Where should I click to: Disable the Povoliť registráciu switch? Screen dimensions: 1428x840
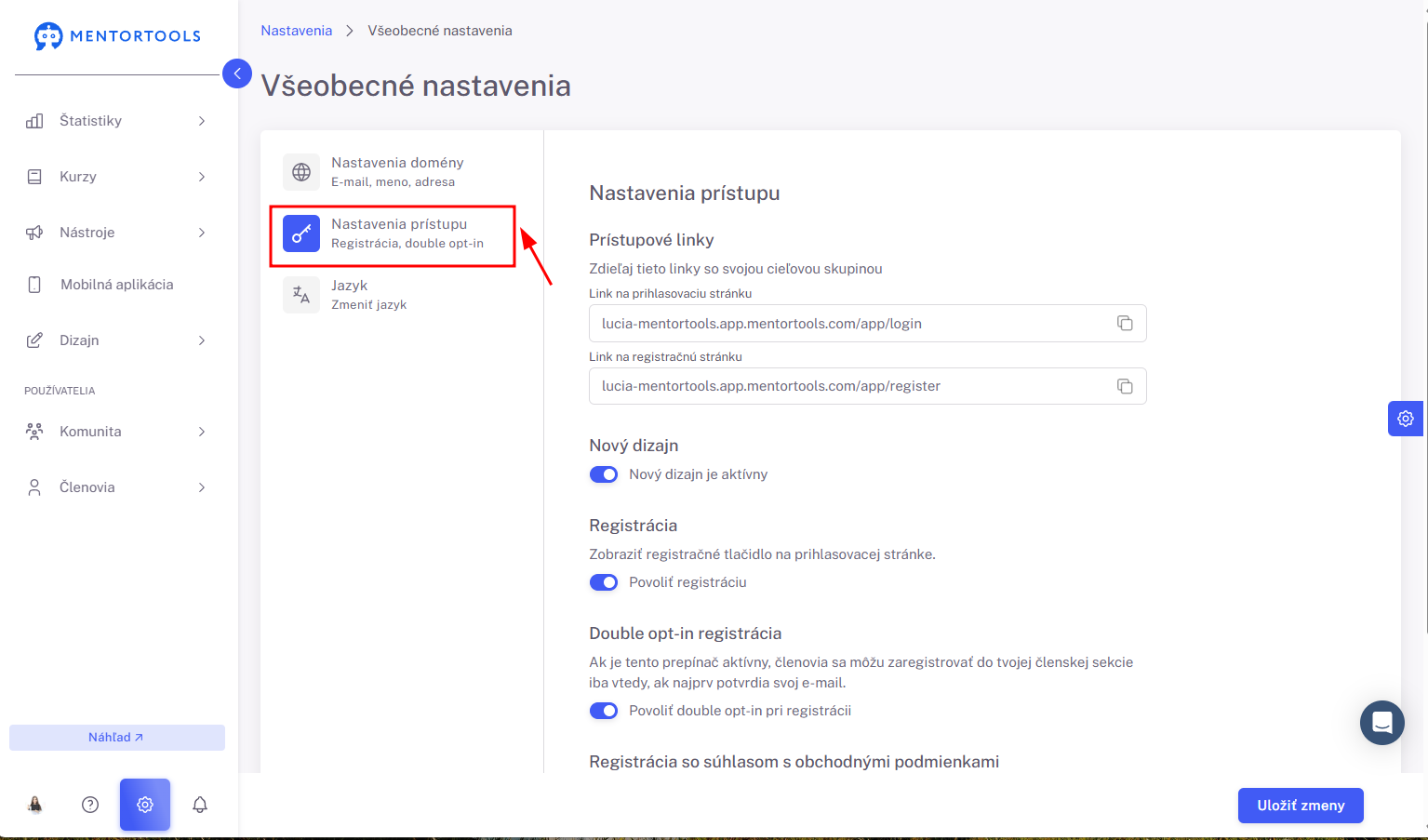coord(604,582)
